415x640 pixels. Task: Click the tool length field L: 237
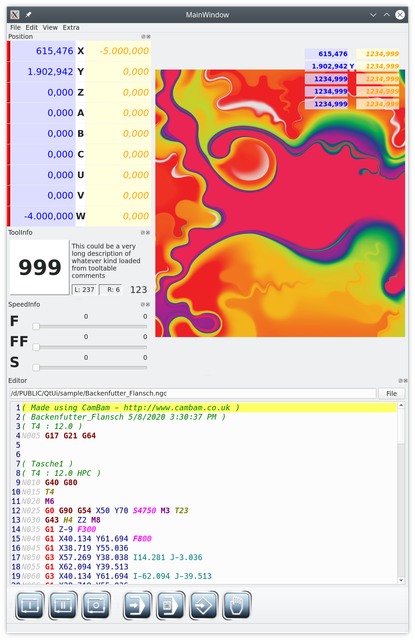[x=84, y=289]
